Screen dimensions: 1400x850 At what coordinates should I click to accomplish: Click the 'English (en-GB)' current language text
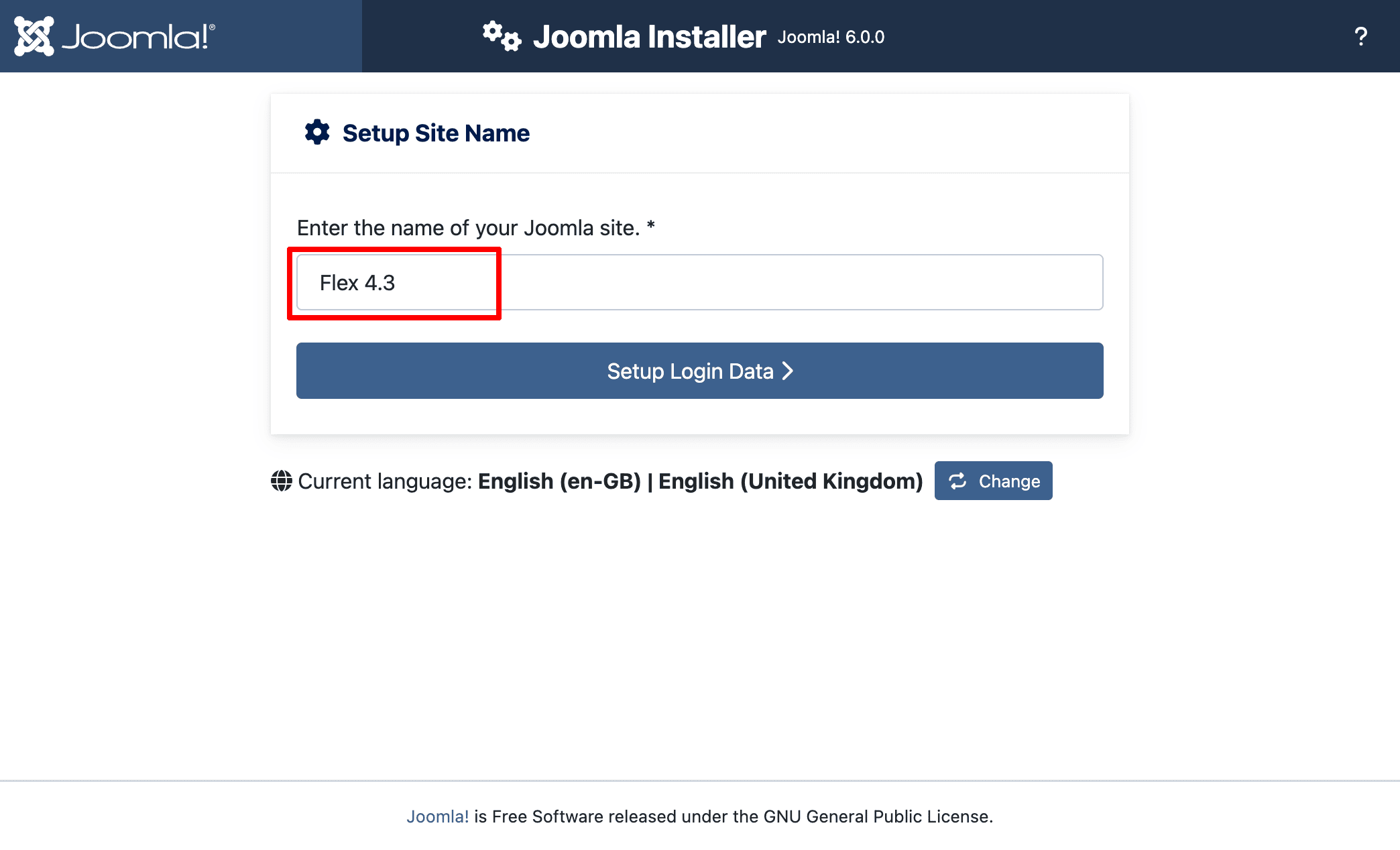click(559, 481)
